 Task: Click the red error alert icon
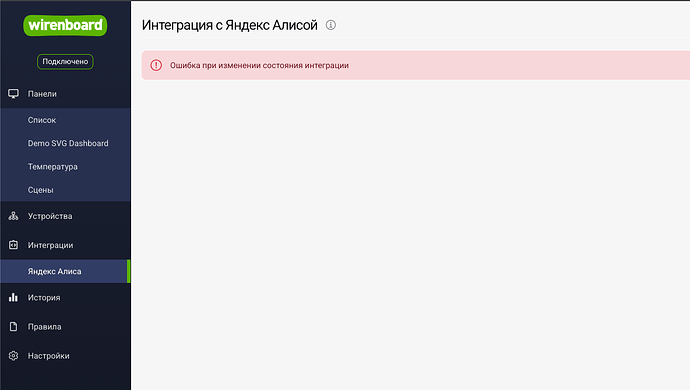(156, 65)
